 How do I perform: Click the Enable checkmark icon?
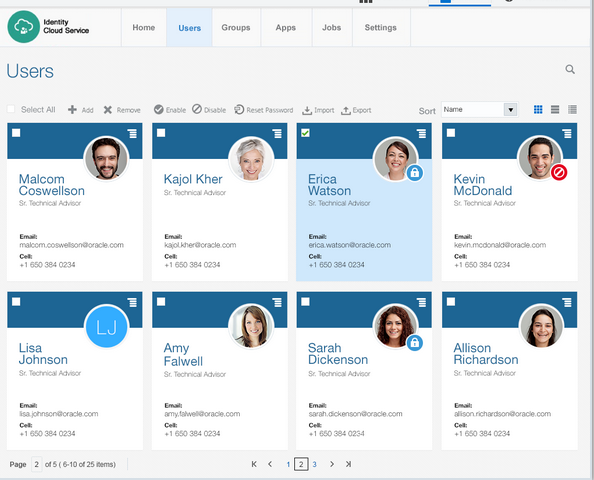[158, 109]
